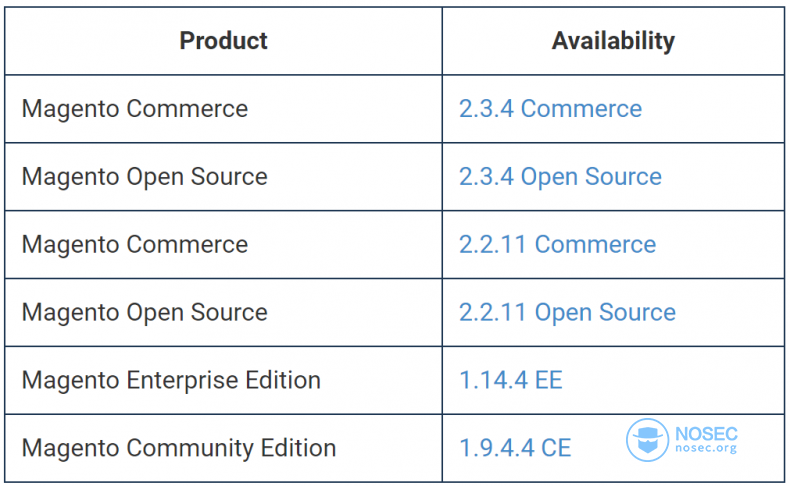Select Magento Commerce text in the 2.2.11 row
Screen dimensions: 790x486
(135, 244)
